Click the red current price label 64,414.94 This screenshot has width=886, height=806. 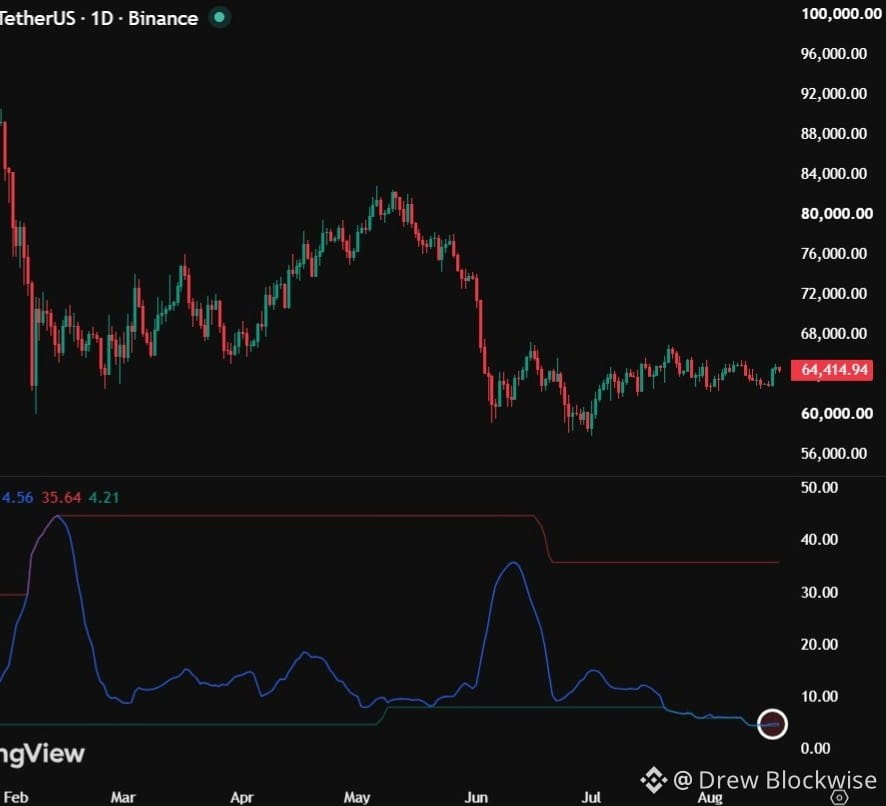pos(831,370)
